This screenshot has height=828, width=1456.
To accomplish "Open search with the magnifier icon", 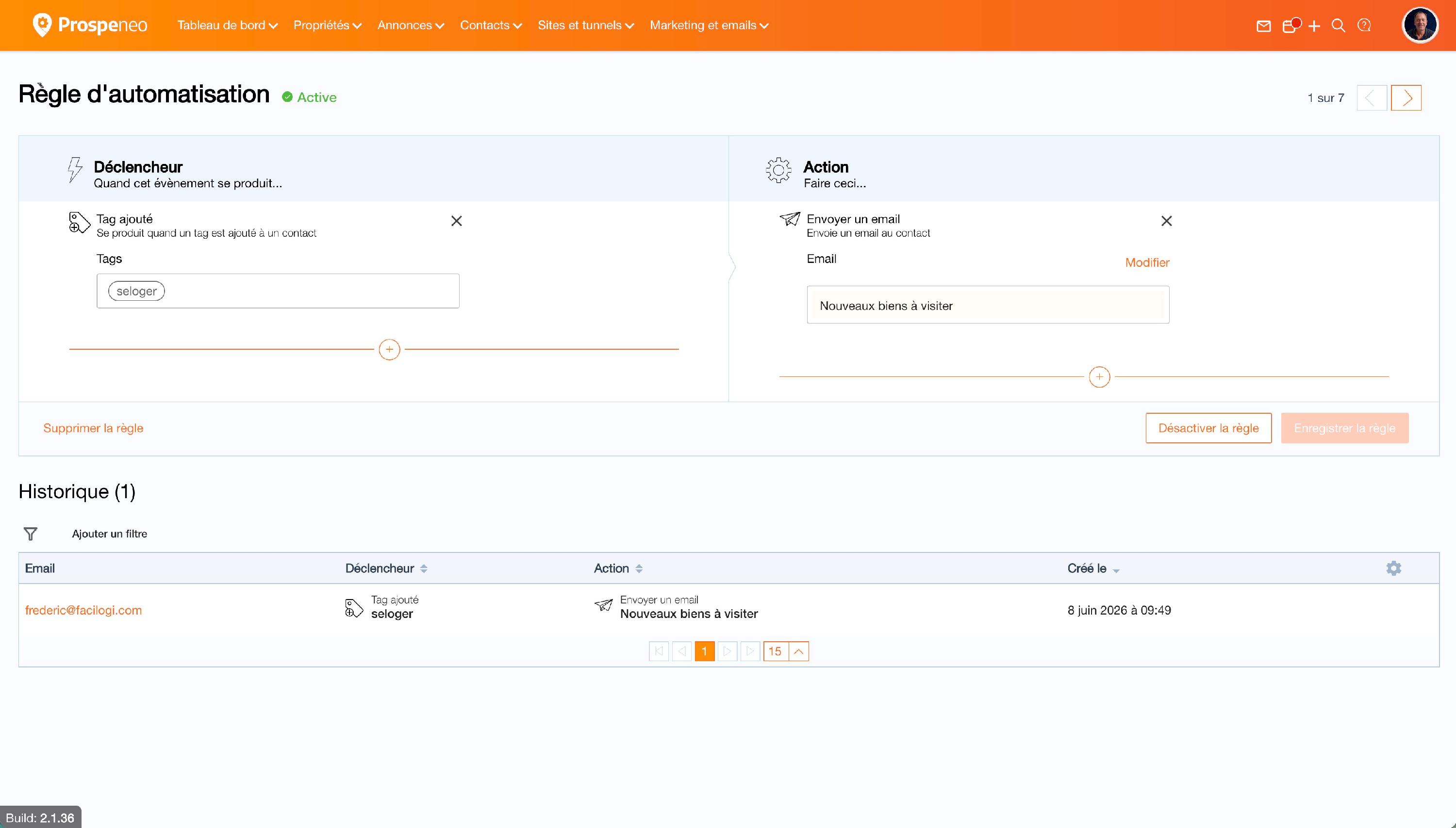I will coord(1338,26).
